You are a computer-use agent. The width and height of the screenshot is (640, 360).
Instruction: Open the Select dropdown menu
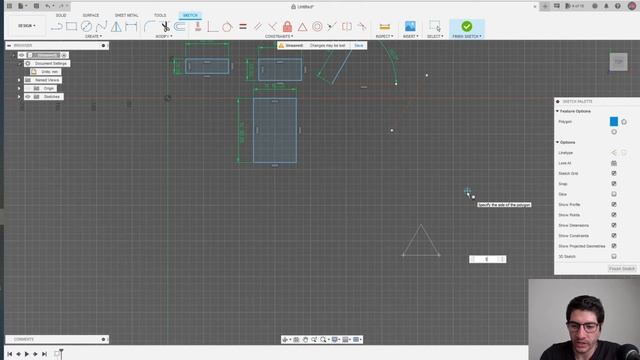435,36
